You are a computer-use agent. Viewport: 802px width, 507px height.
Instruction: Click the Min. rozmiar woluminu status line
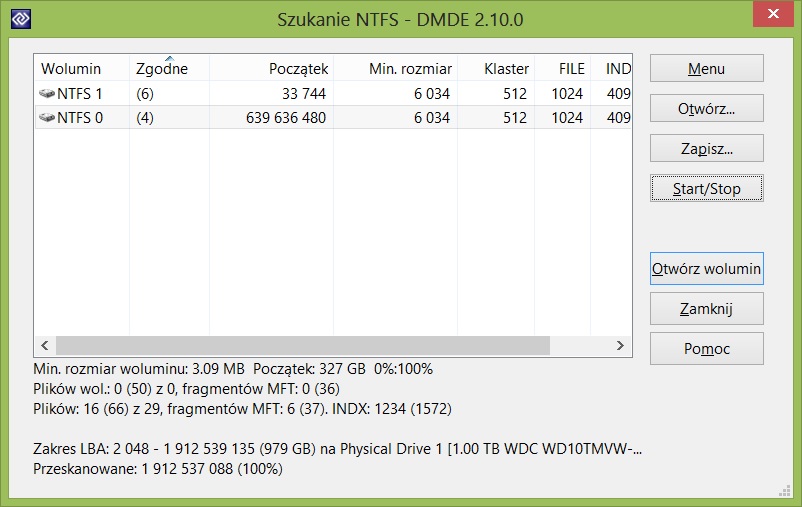233,369
